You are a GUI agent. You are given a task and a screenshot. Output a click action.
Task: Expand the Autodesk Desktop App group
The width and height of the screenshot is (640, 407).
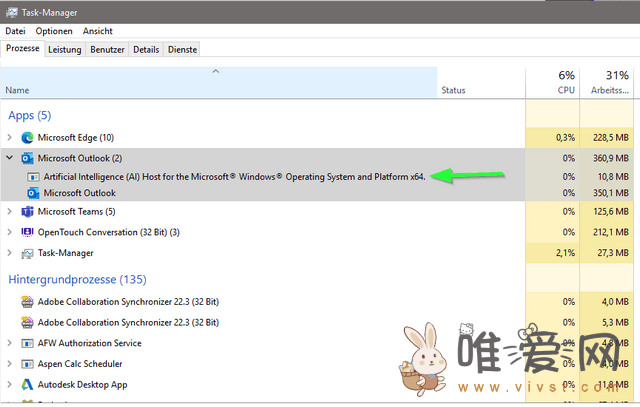click(9, 384)
